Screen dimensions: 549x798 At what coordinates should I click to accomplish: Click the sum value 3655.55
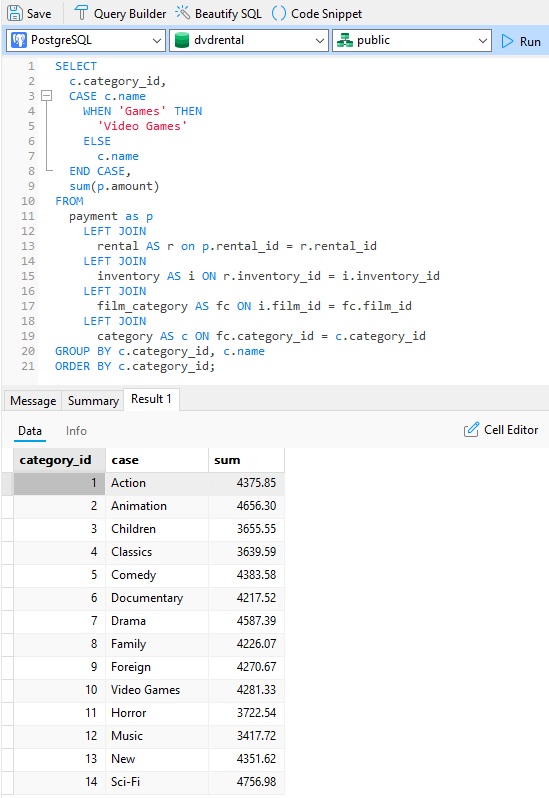246,529
